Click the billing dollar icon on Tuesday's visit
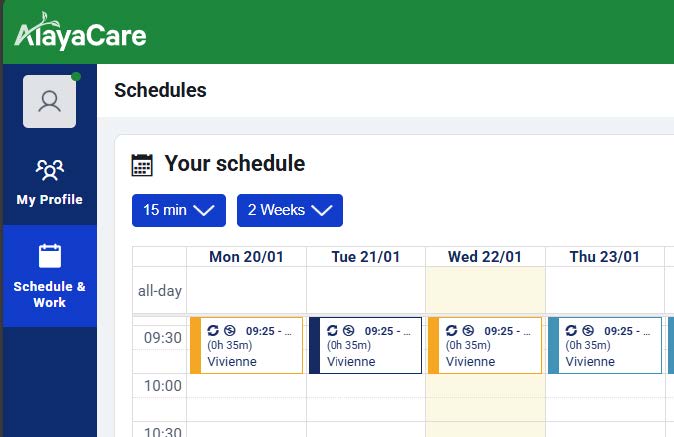This screenshot has height=437, width=674. pos(349,330)
